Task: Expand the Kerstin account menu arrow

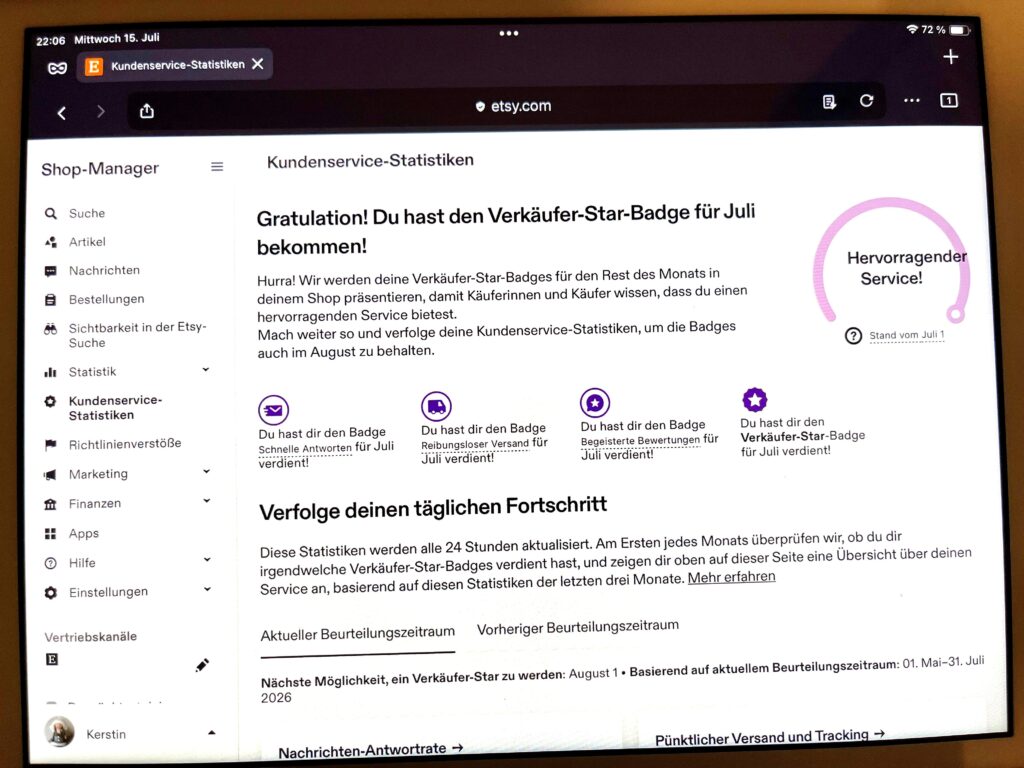Action: pos(212,733)
